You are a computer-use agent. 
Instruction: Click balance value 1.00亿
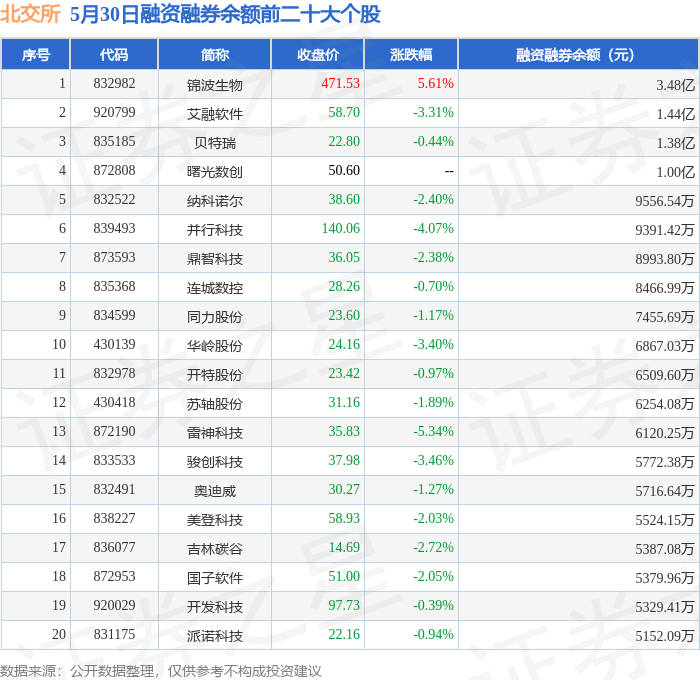click(675, 172)
